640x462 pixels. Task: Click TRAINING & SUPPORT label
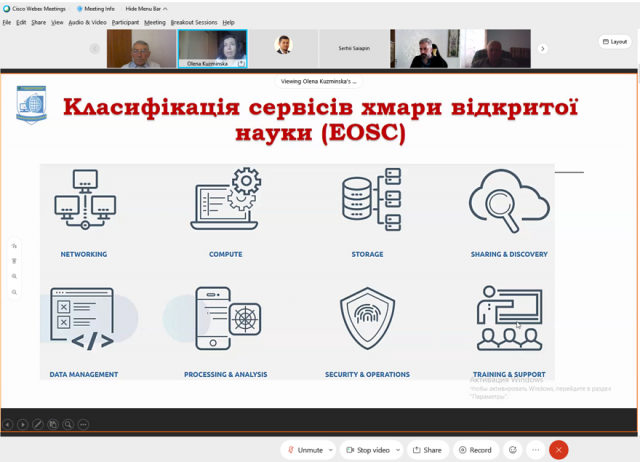[509, 374]
